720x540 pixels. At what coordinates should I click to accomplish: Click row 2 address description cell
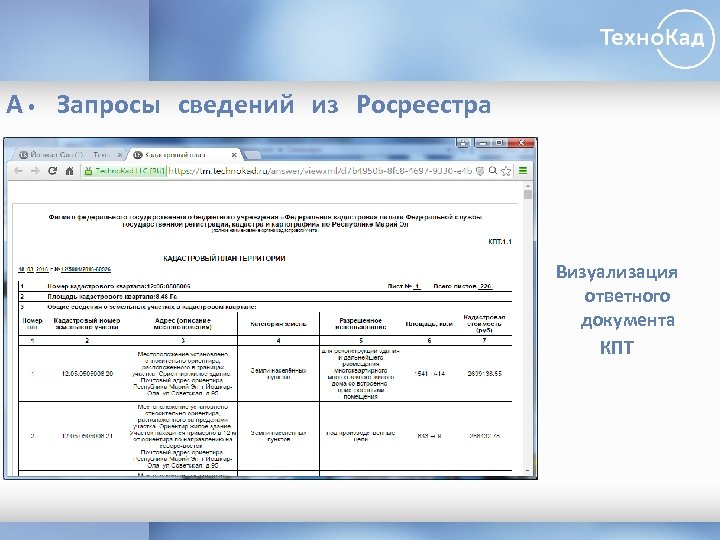[183, 436]
